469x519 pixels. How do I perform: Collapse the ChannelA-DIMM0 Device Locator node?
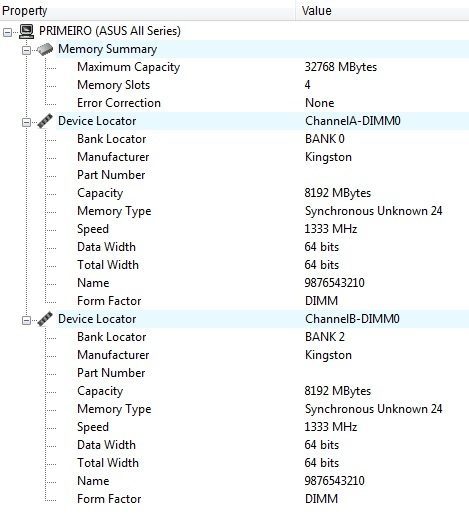click(26, 122)
